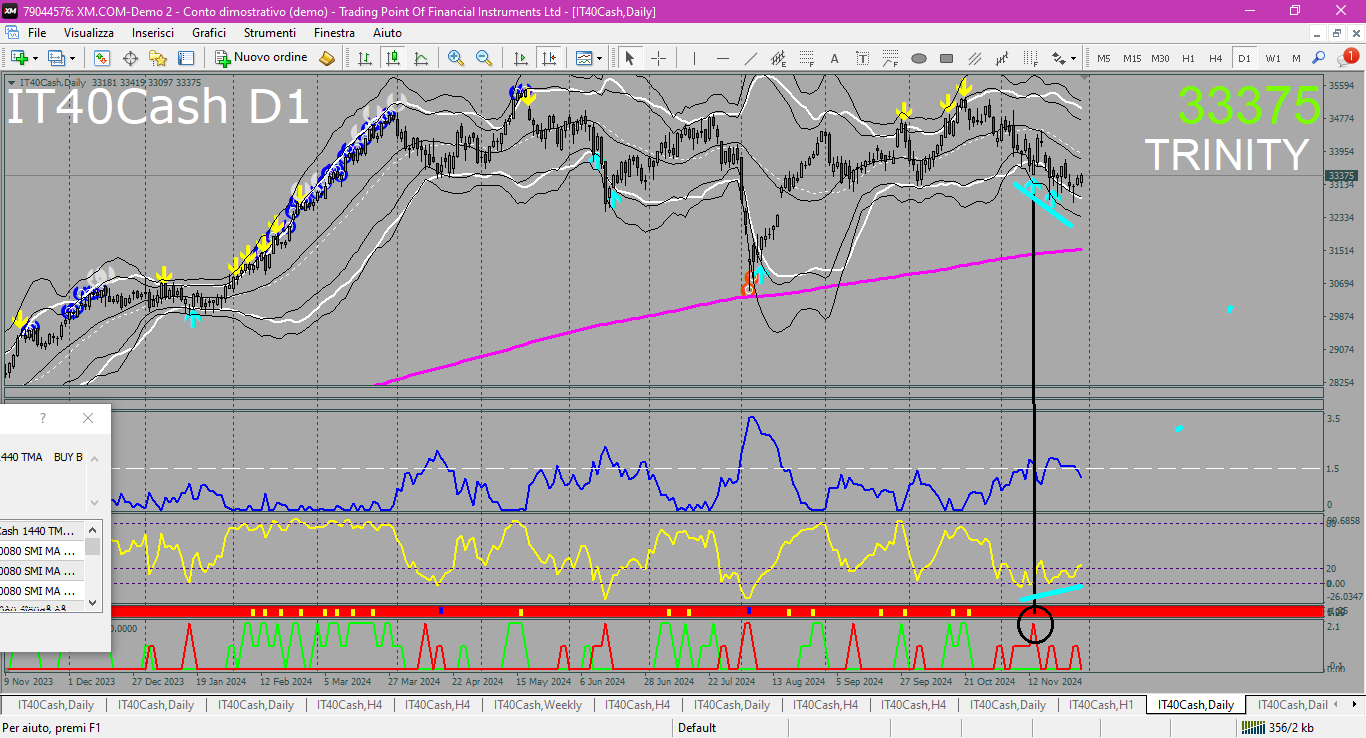Expand the Indicators list dropdown arrow
This screenshot has width=1366, height=738.
(599, 58)
